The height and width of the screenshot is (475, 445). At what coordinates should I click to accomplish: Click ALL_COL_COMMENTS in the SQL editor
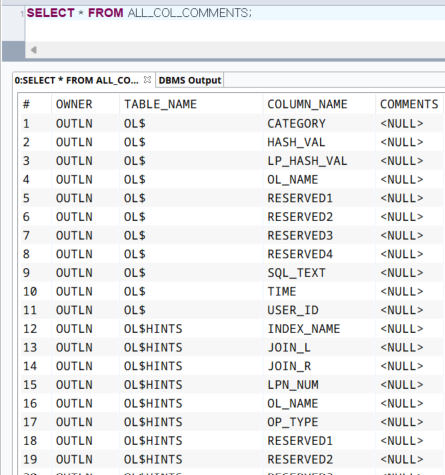tap(189, 13)
